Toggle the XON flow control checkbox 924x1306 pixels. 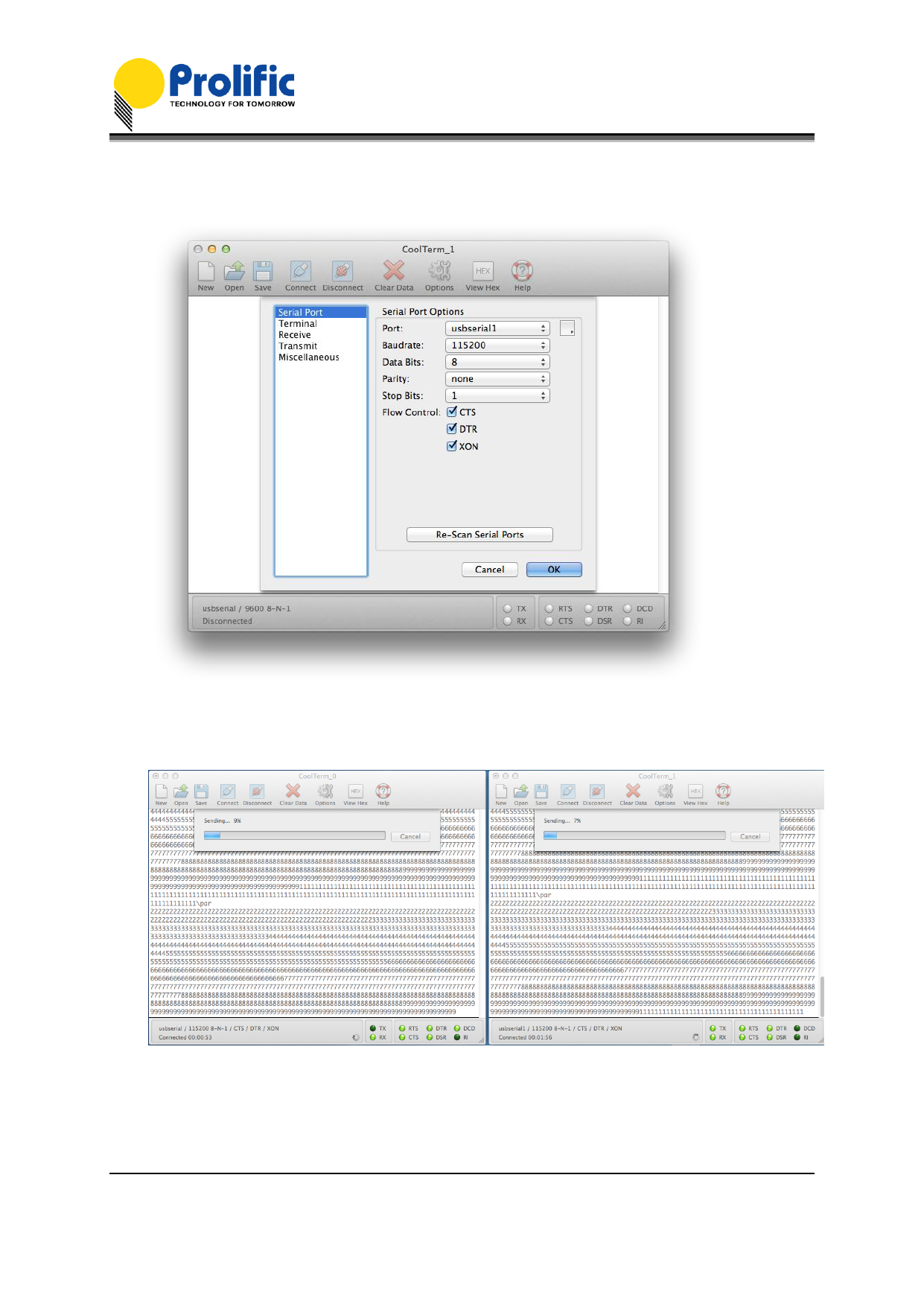[x=452, y=446]
